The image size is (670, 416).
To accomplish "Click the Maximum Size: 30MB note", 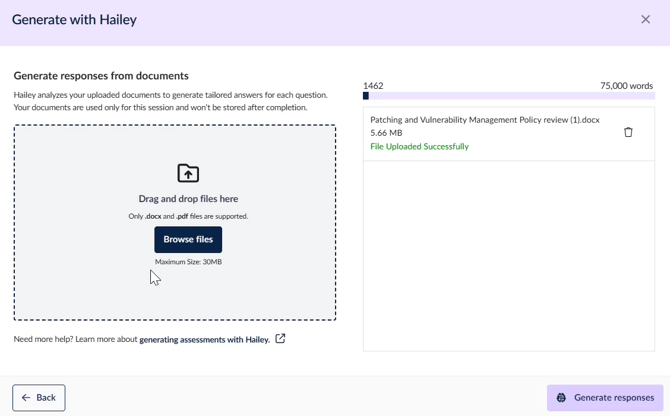I will pyautogui.click(x=188, y=262).
